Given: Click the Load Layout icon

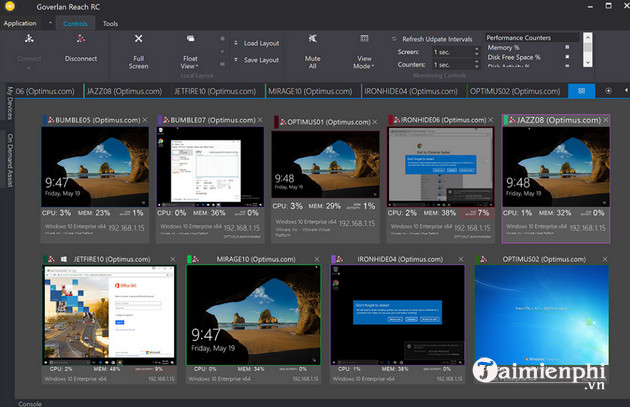Looking at the screenshot, I should pyautogui.click(x=236, y=44).
